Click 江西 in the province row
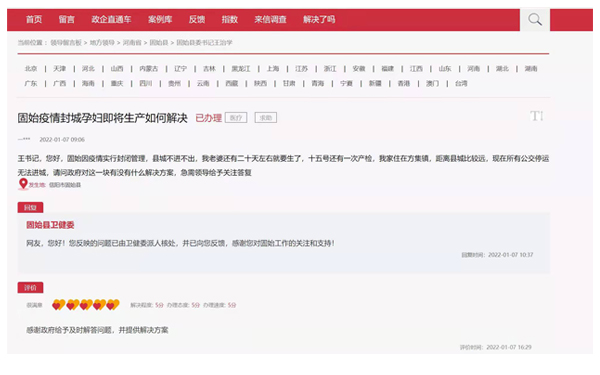Viewport: 600px width, 375px height. point(416,68)
